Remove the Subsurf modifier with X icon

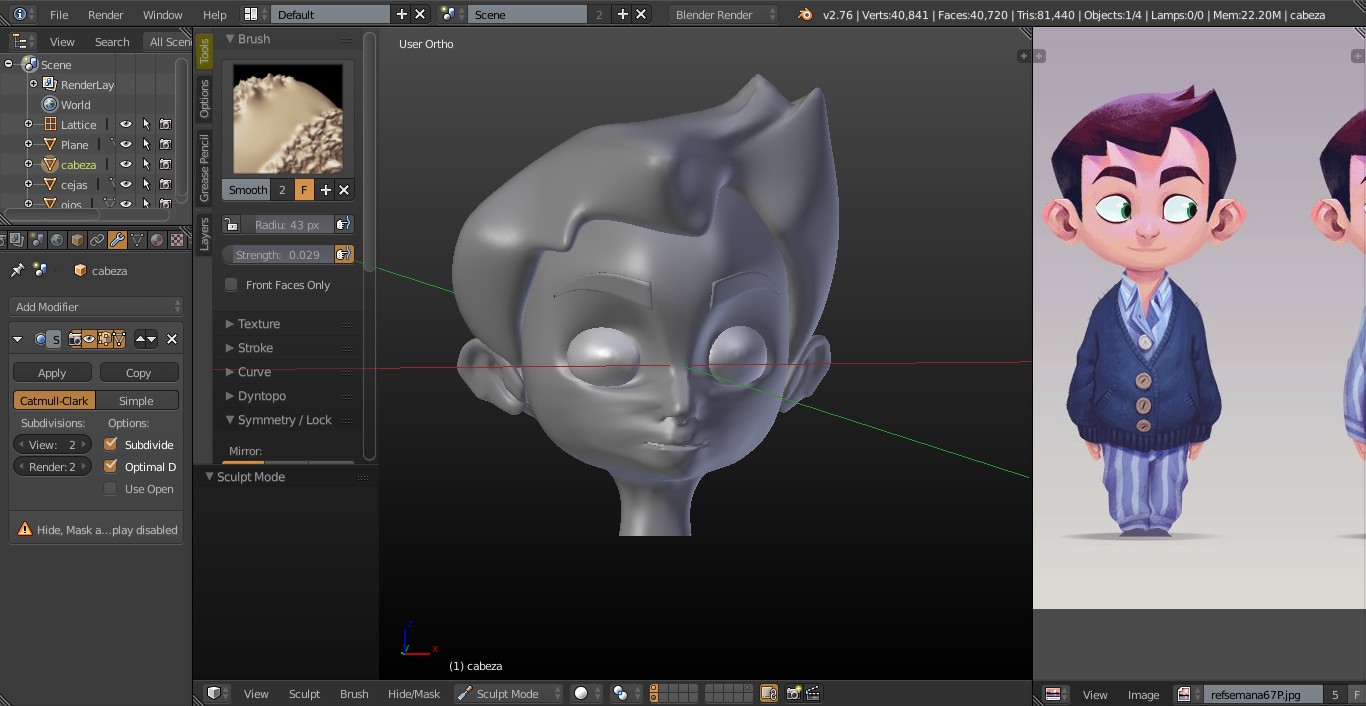(x=172, y=339)
